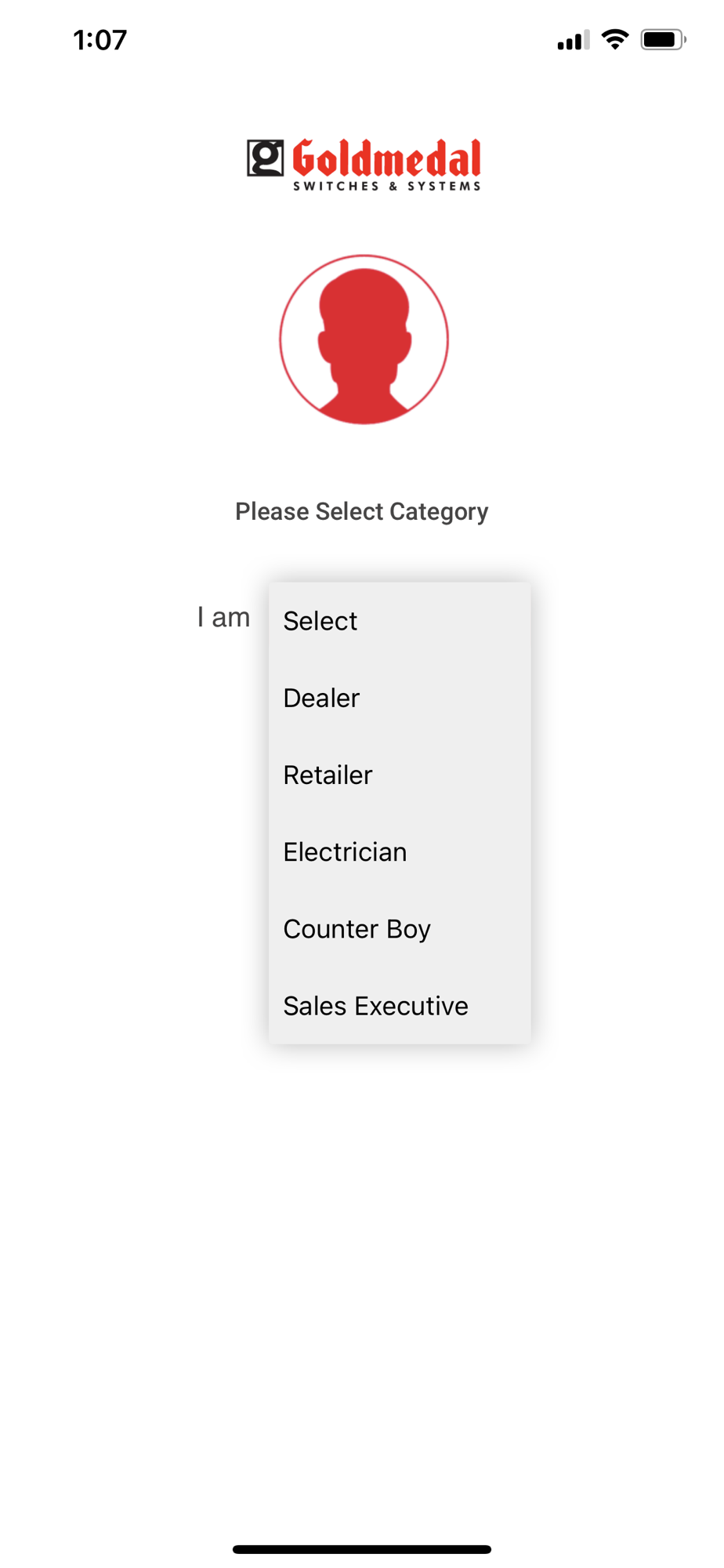Tap the battery indicator icon
Viewport: 724px width, 1568px height.
pos(663,39)
